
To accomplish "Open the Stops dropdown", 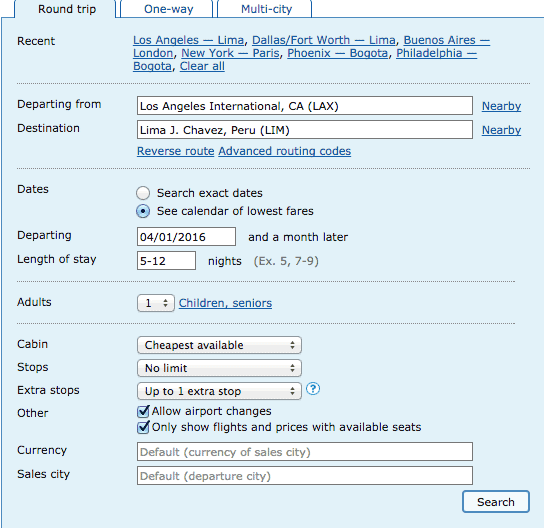I will [219, 368].
